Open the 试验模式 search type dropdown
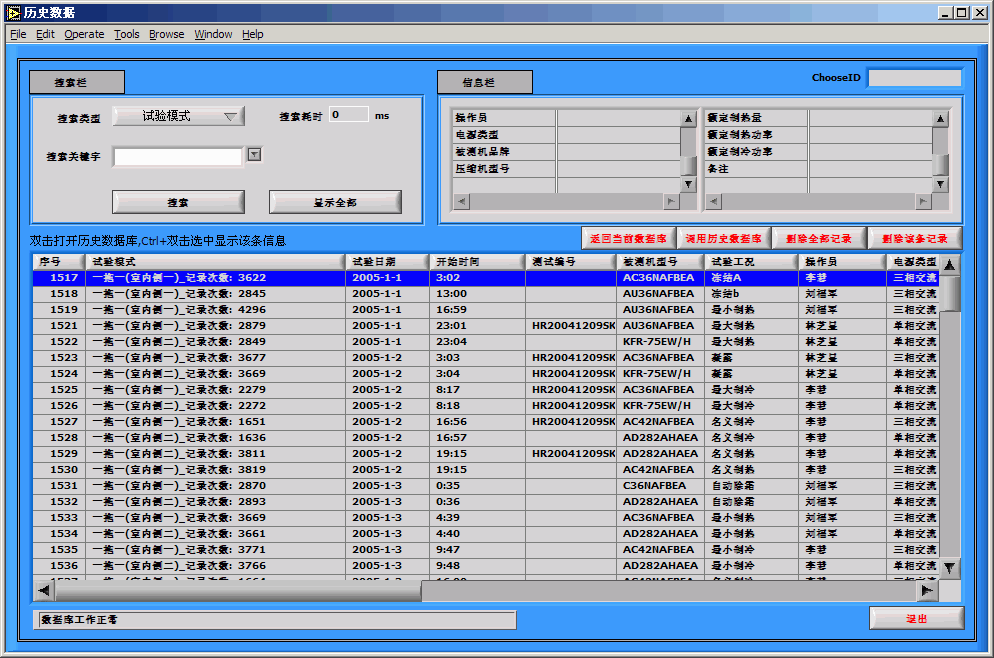The height and width of the screenshot is (658, 994). pyautogui.click(x=178, y=116)
